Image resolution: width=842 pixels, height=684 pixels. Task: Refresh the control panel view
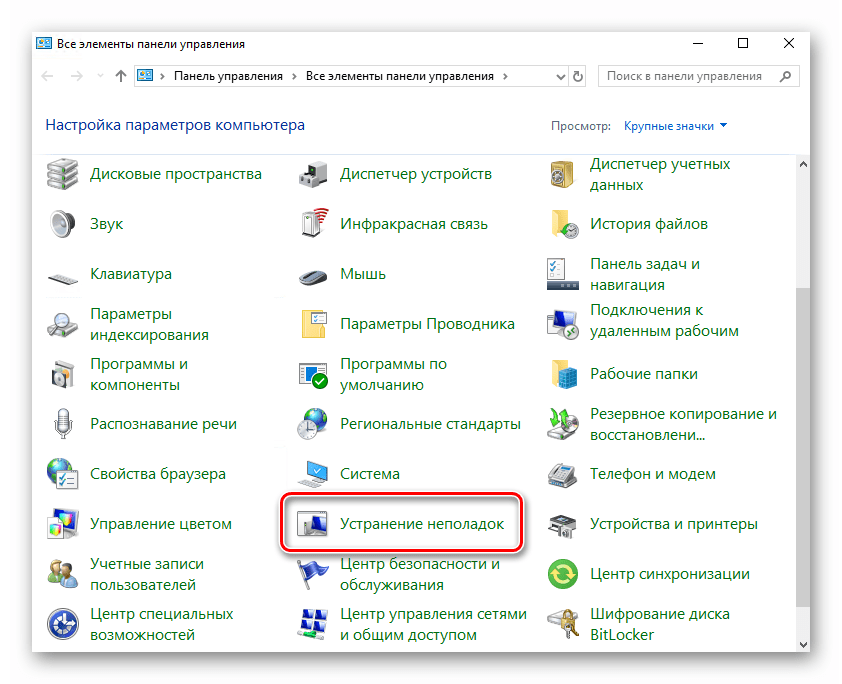click(x=578, y=76)
